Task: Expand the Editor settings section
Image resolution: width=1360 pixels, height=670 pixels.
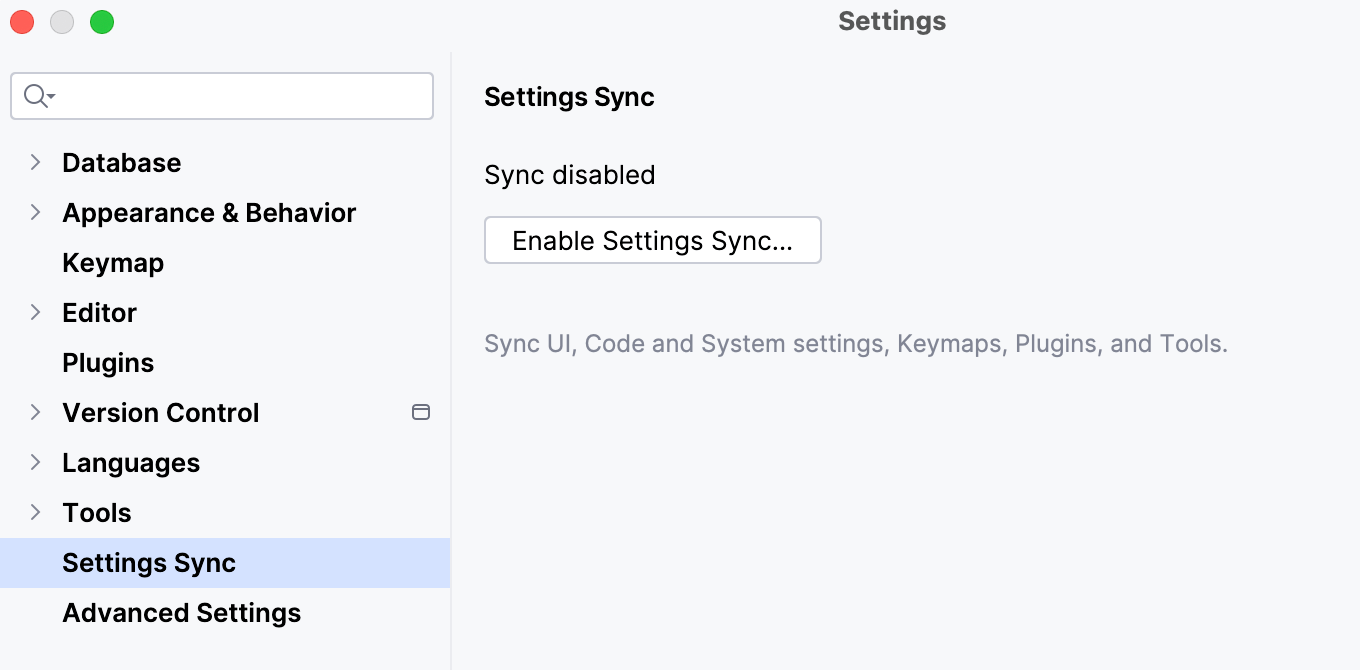Action: 36,312
